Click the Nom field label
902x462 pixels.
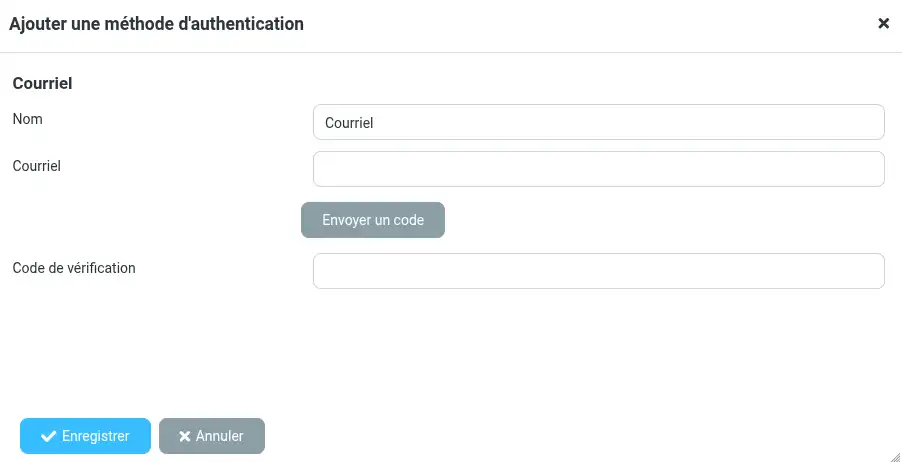tap(28, 119)
